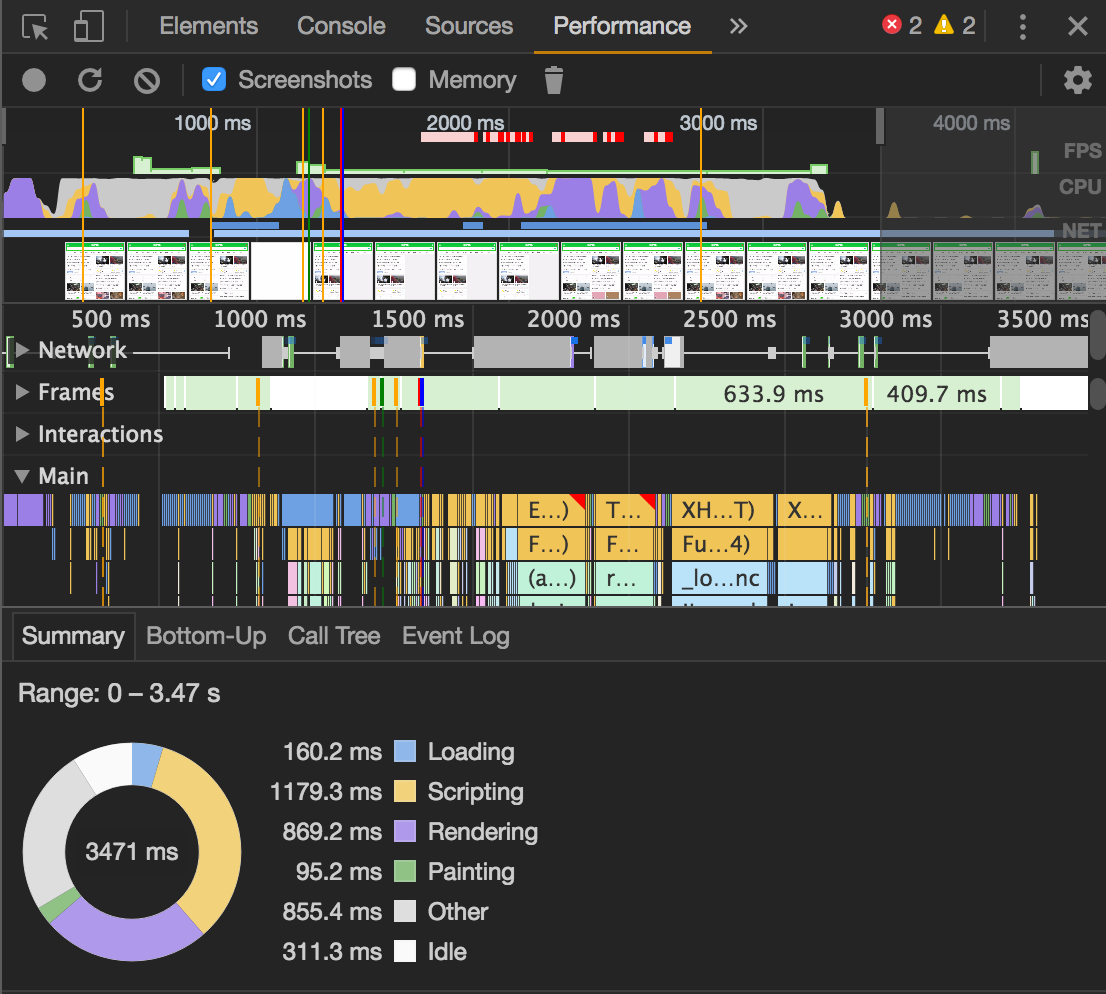
Task: Clear the recording with the clear icon
Action: (147, 80)
